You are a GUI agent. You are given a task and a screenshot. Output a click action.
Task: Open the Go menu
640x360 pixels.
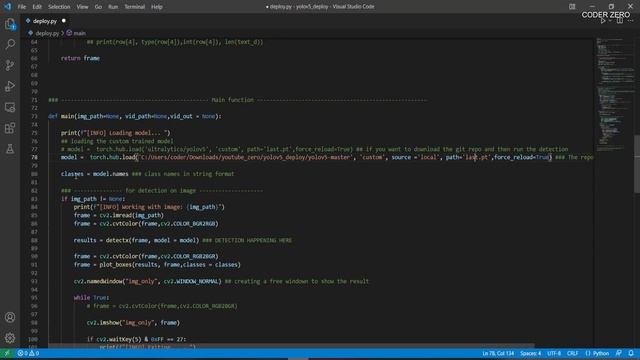pyautogui.click(x=98, y=7)
